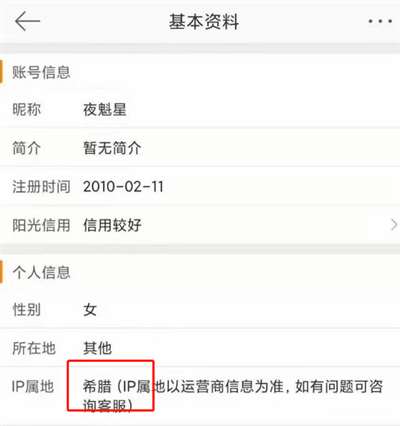This screenshot has height=426, width=400.
Task: Select the 注册时间 date 2010-02-11
Action: pyautogui.click(x=123, y=186)
